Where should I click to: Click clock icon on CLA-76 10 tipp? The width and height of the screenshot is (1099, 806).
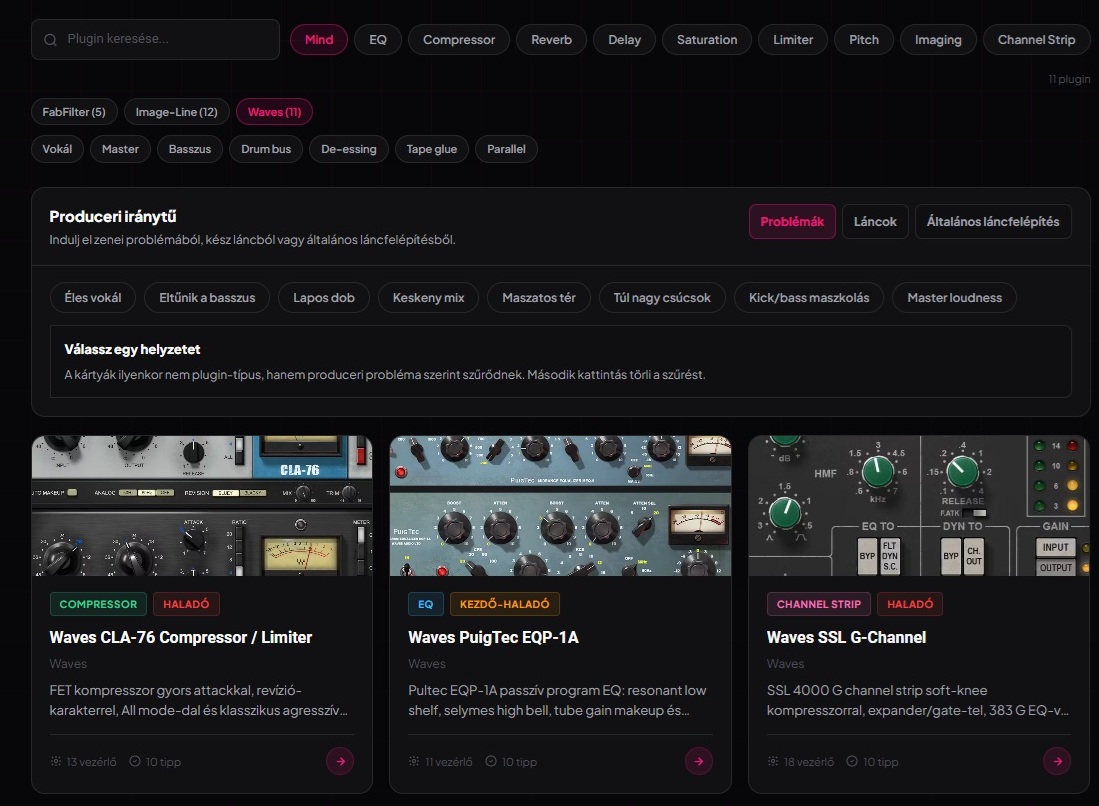[x=135, y=761]
